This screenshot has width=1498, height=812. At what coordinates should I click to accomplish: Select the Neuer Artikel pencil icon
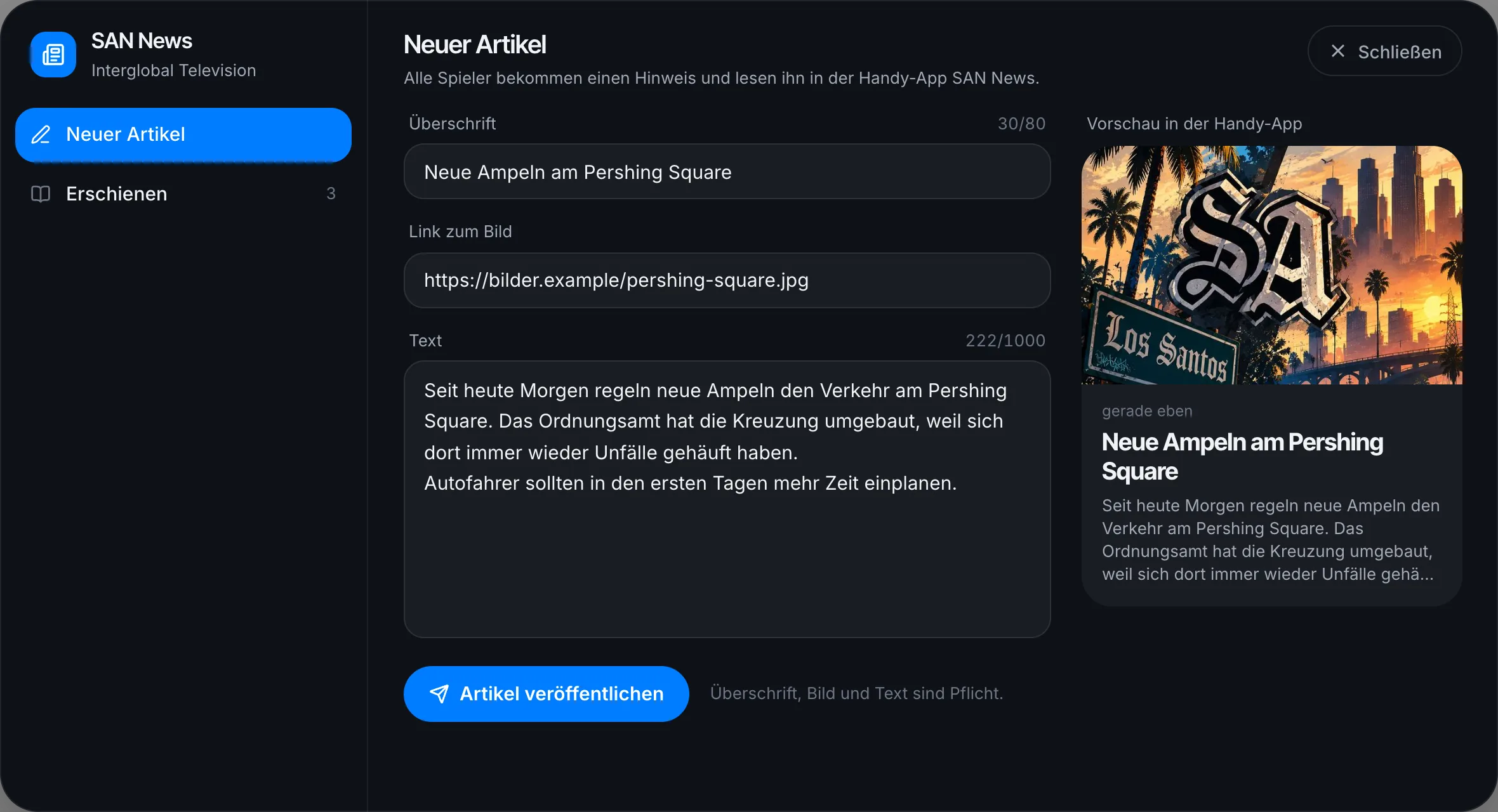[41, 134]
